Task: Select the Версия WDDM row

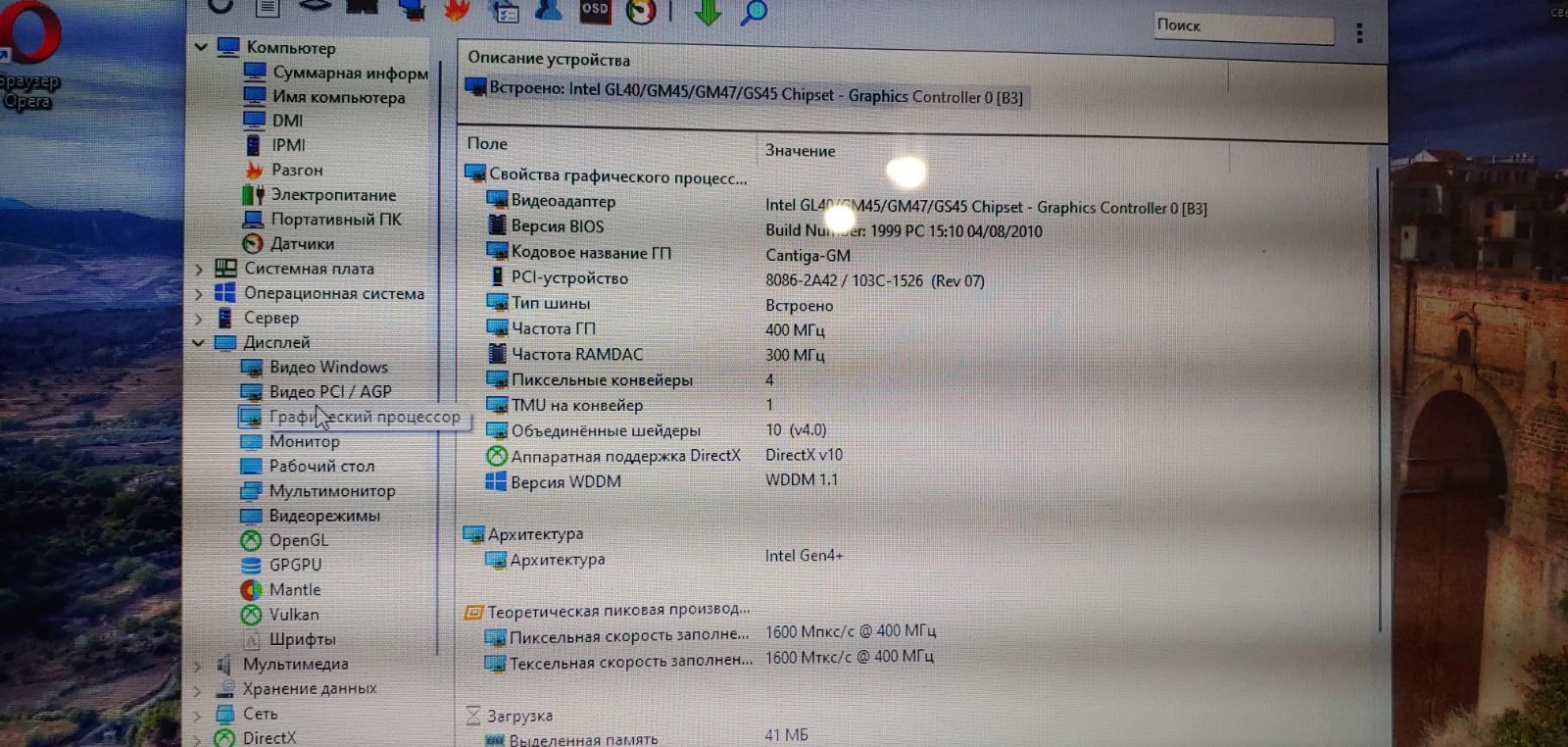Action: [x=555, y=481]
